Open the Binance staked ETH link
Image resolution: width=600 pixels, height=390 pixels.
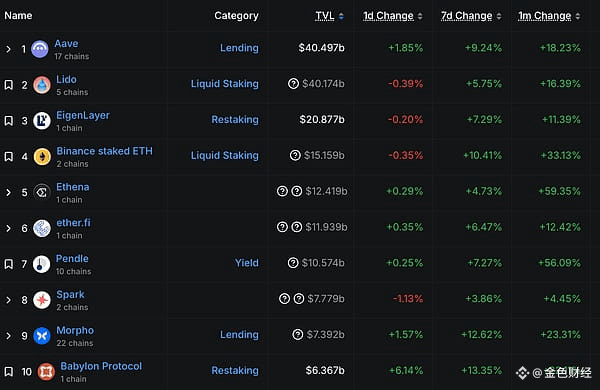point(104,151)
